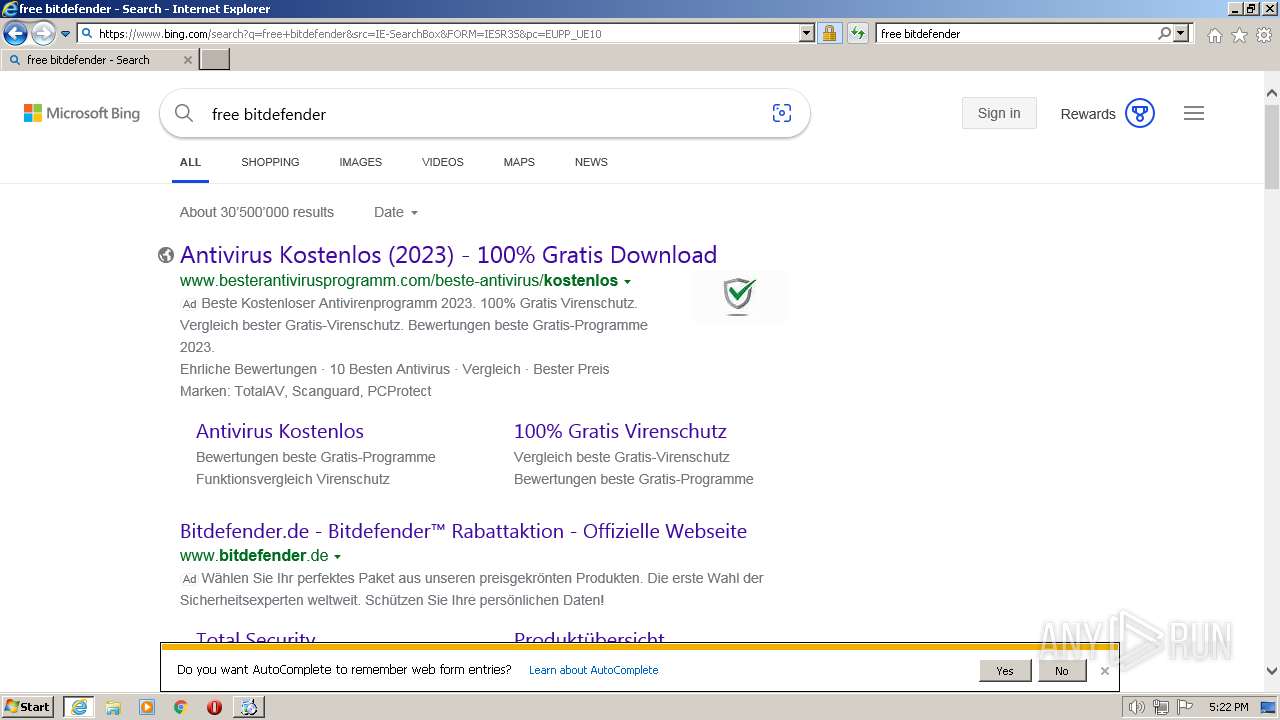Click the IE Back navigation button
The width and height of the screenshot is (1280, 720).
coord(15,33)
